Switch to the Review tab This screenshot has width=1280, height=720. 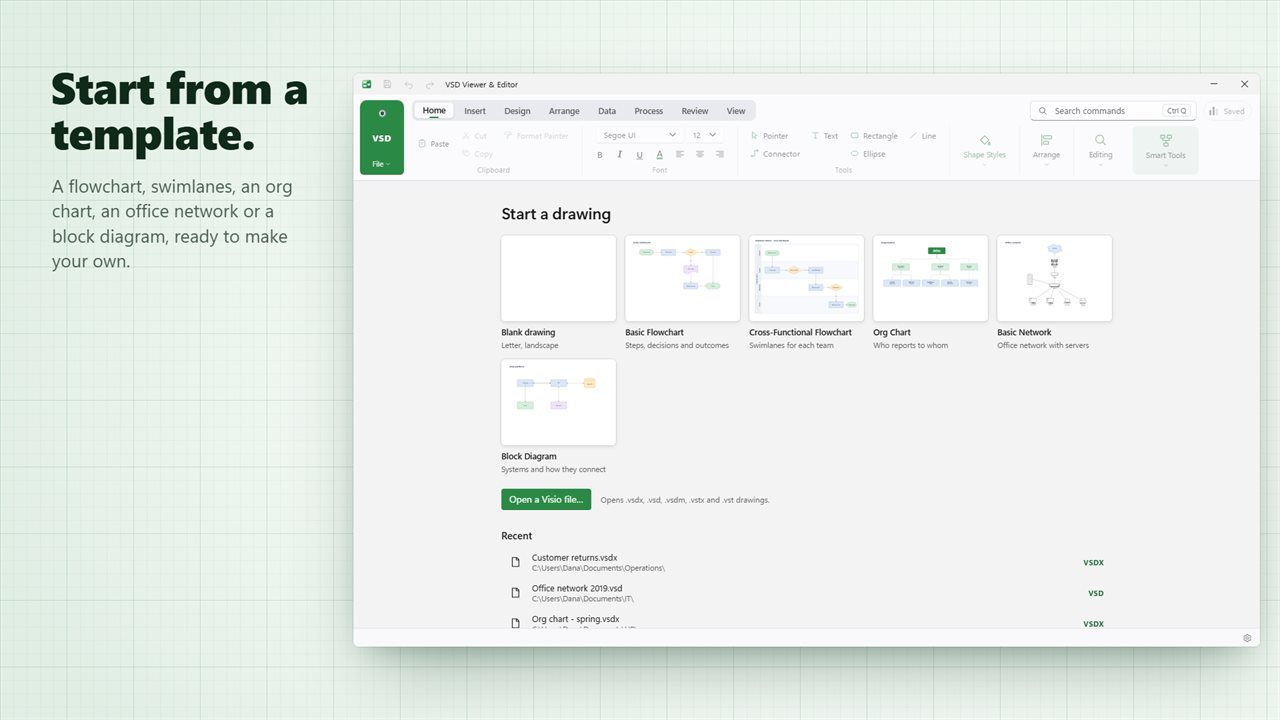click(695, 111)
